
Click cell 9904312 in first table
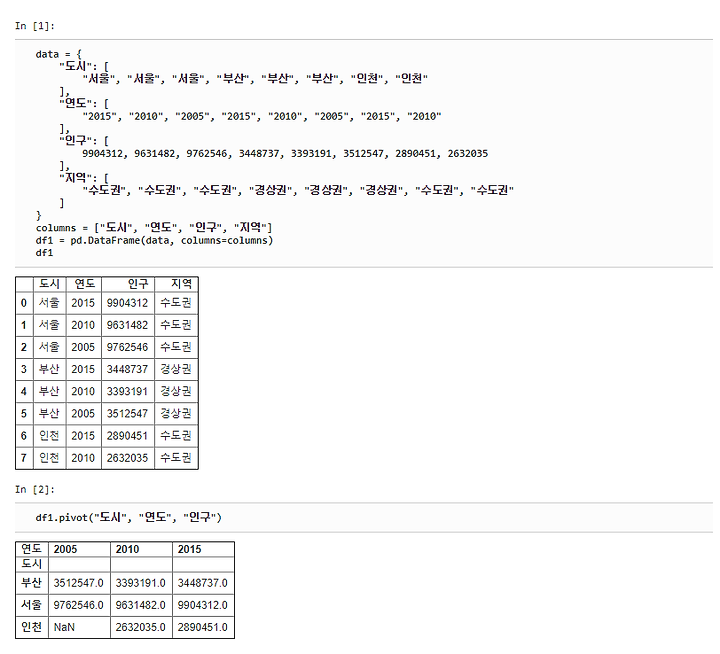[128, 303]
